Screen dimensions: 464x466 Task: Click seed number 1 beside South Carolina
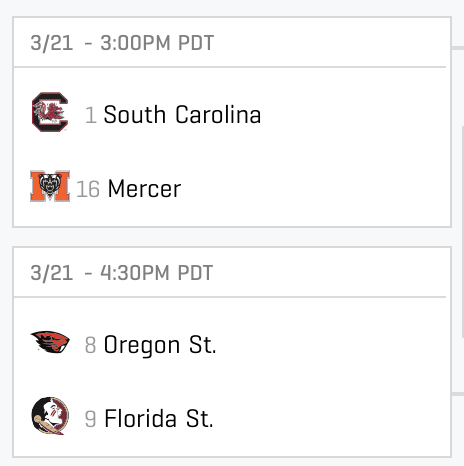91,115
